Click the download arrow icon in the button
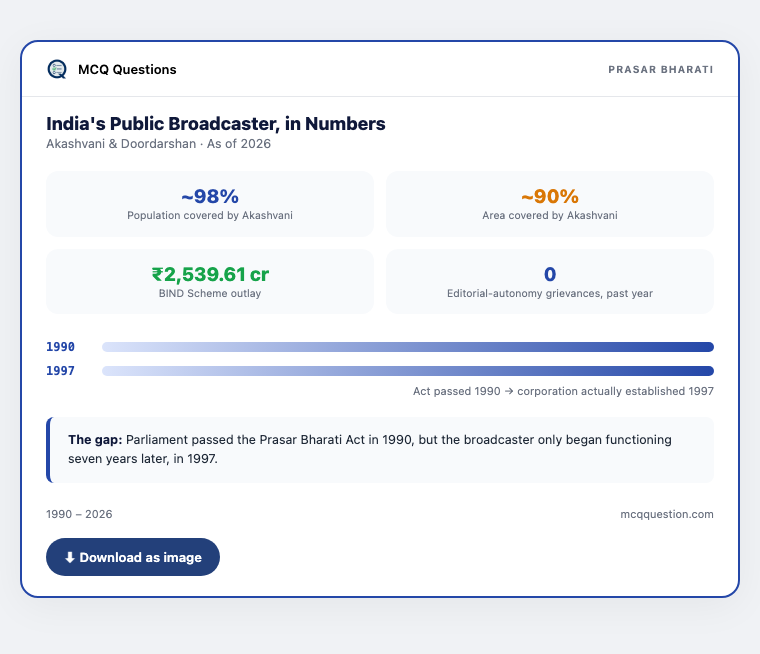The width and height of the screenshot is (760, 654). tap(70, 558)
